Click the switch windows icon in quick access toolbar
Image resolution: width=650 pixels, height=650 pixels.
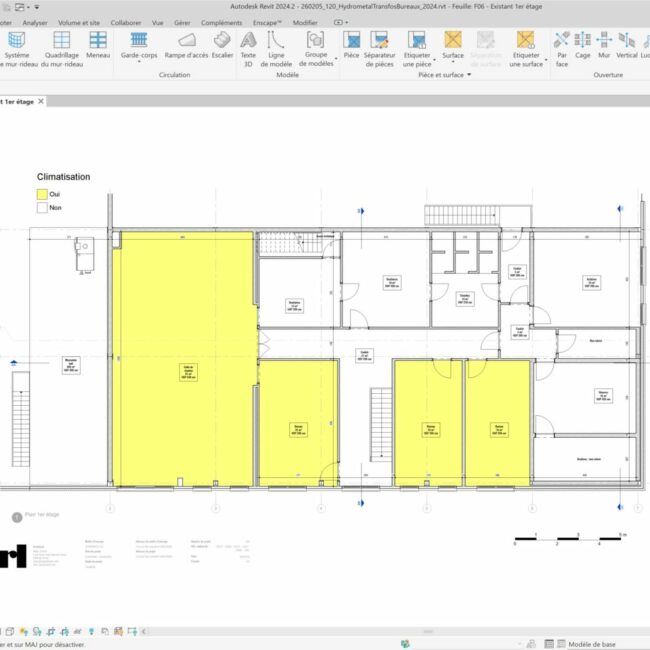19,7
